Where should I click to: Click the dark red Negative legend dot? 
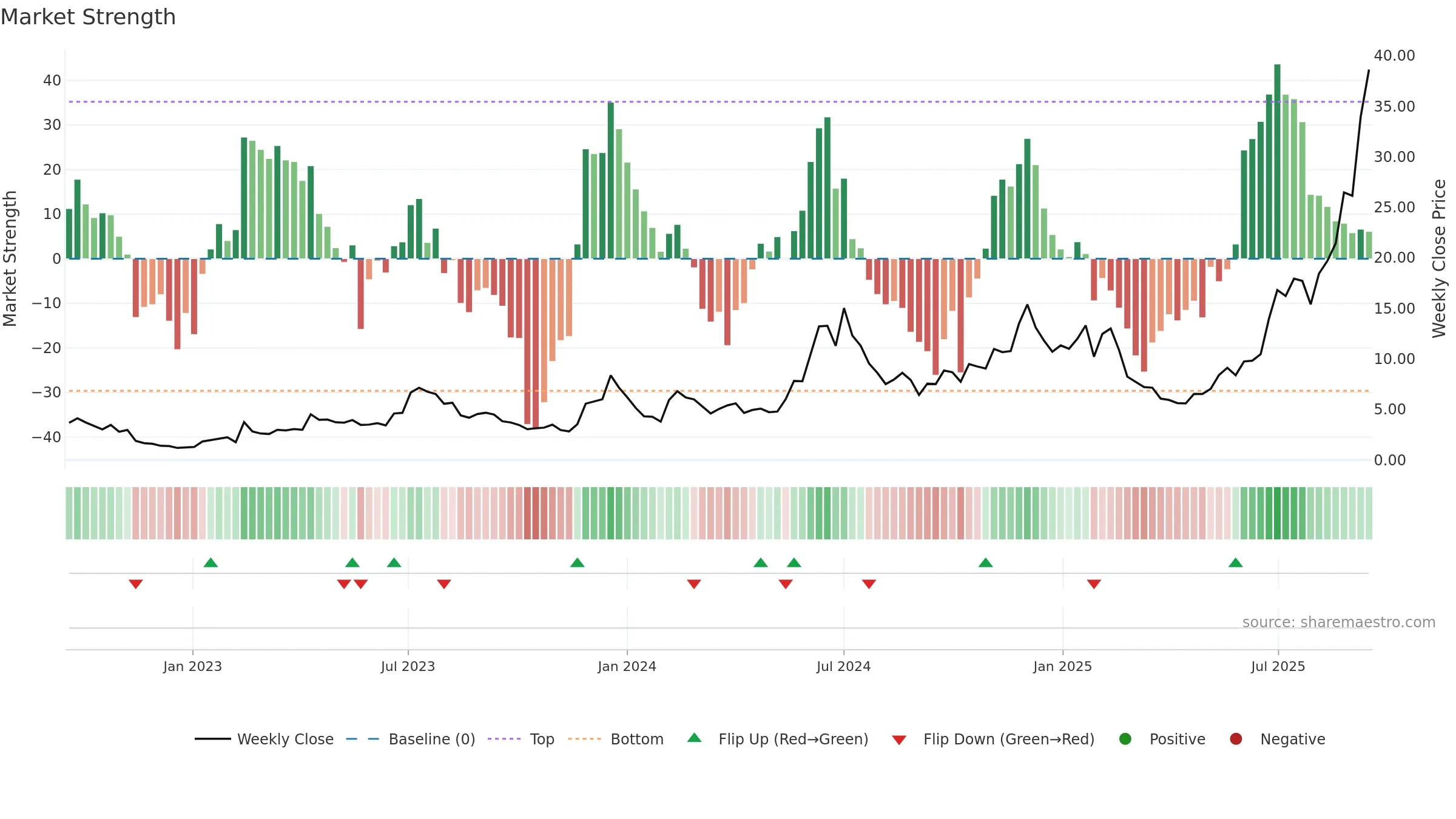[x=1236, y=739]
